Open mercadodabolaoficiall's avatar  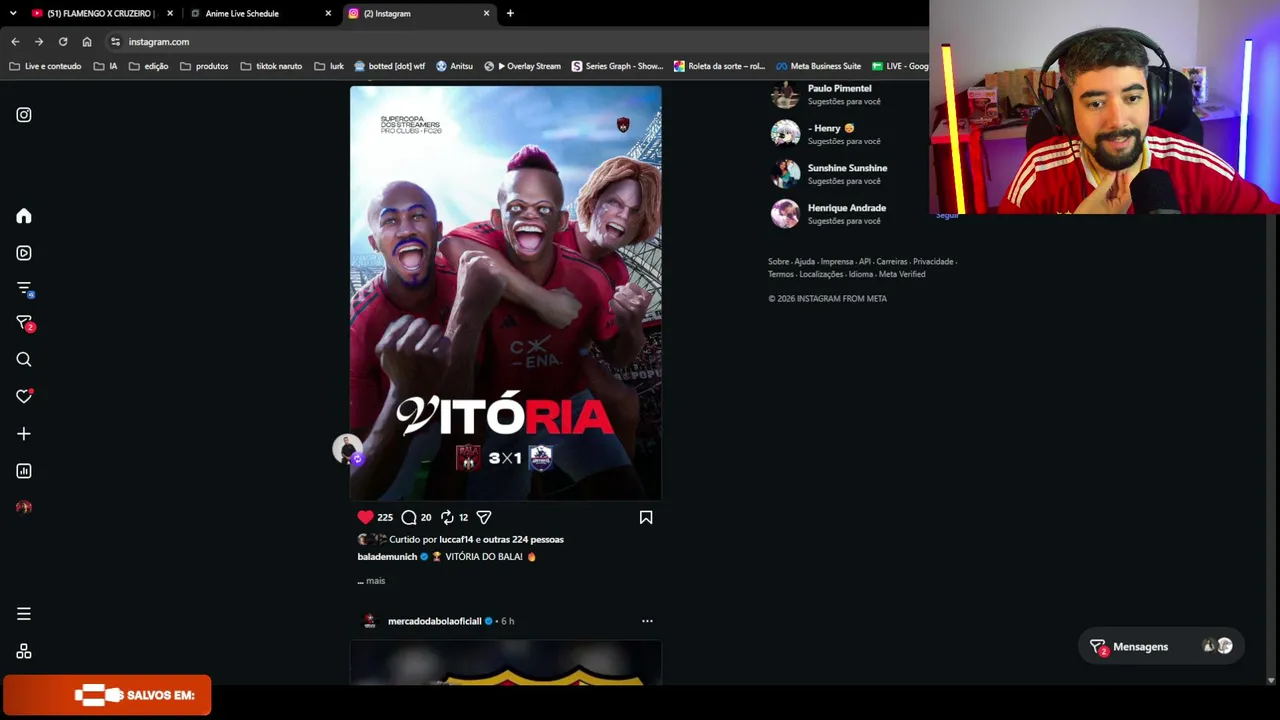tap(369, 621)
